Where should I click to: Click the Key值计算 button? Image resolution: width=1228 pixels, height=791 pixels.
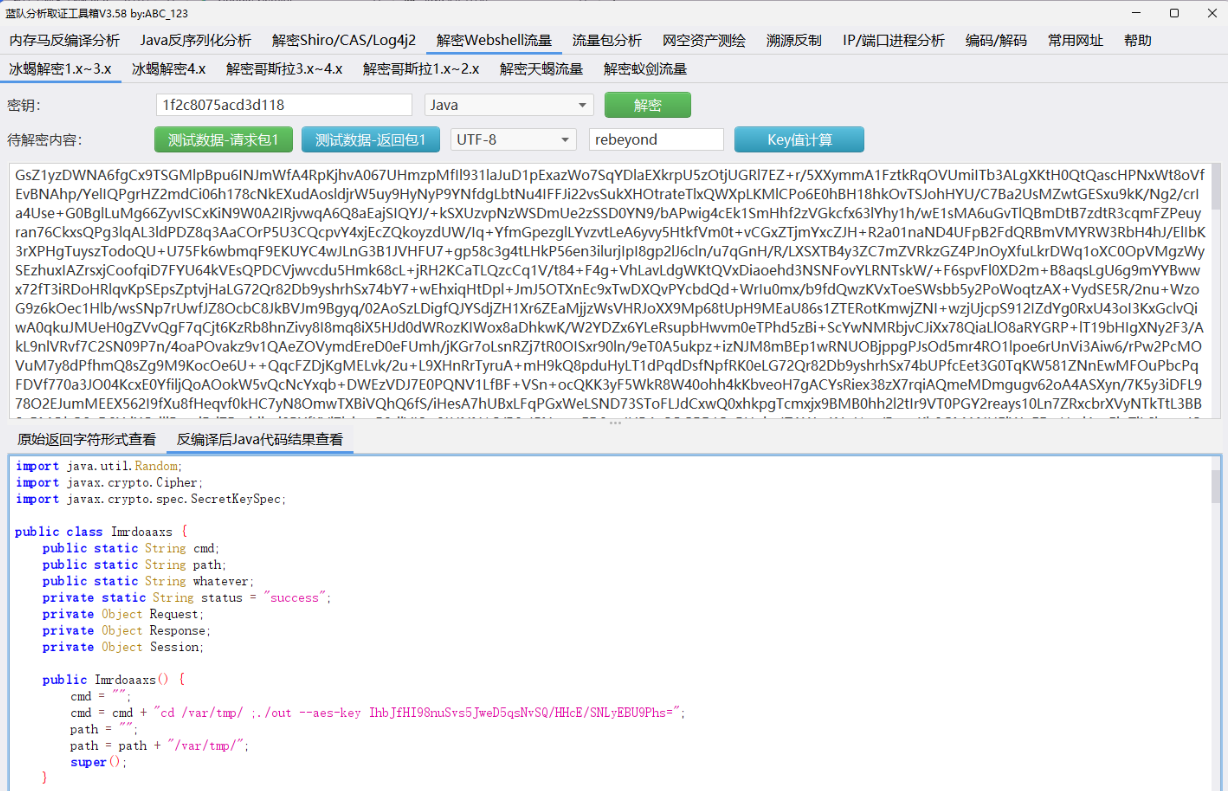click(799, 139)
